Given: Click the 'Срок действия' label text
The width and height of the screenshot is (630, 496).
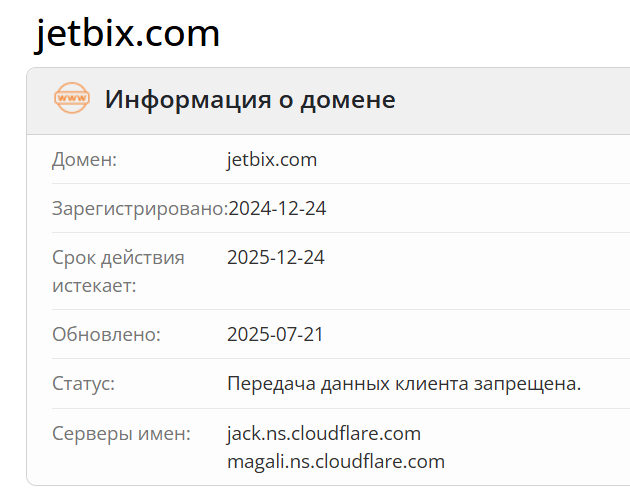Looking at the screenshot, I should (118, 258).
